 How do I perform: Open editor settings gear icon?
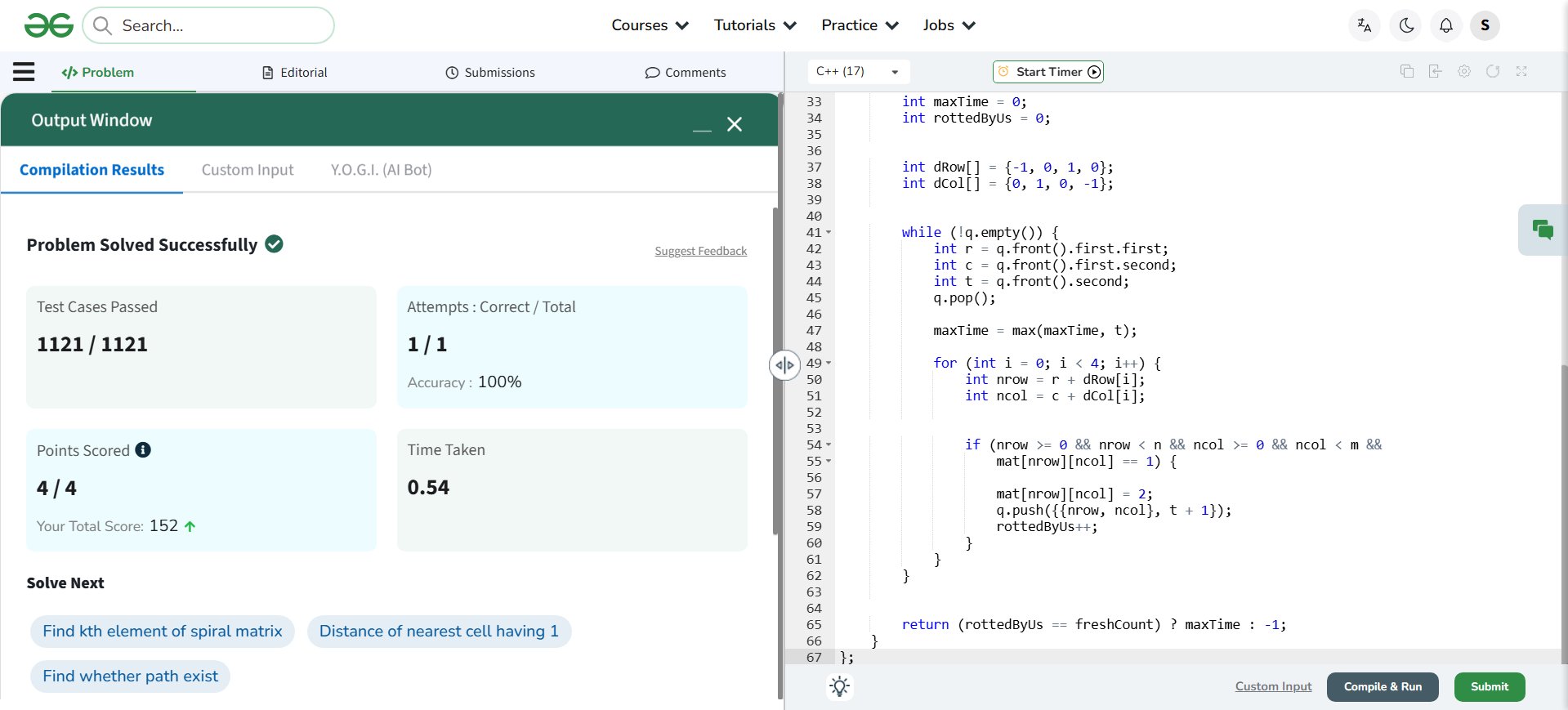1463,72
